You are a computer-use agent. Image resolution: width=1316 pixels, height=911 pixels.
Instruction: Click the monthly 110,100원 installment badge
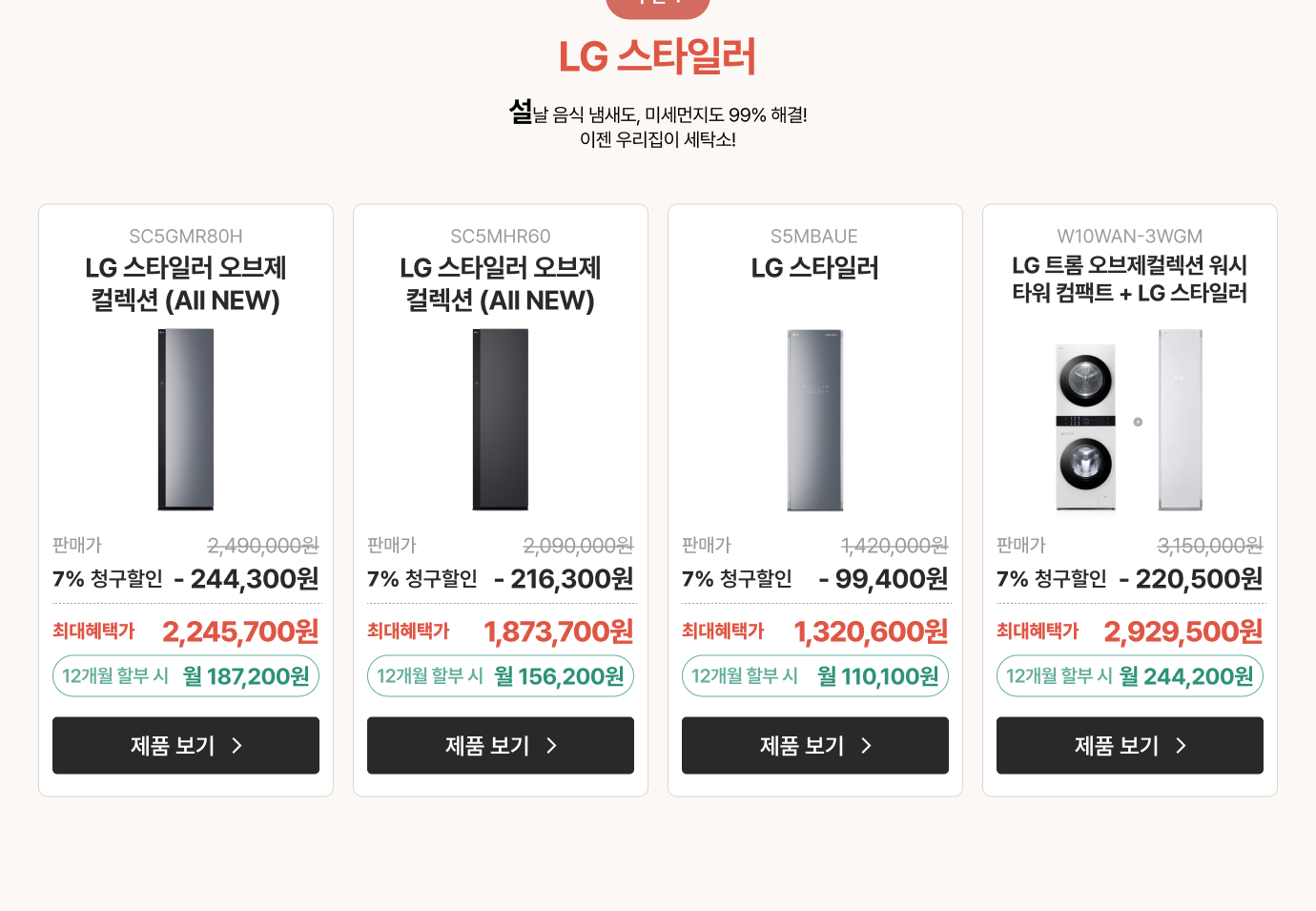point(815,676)
